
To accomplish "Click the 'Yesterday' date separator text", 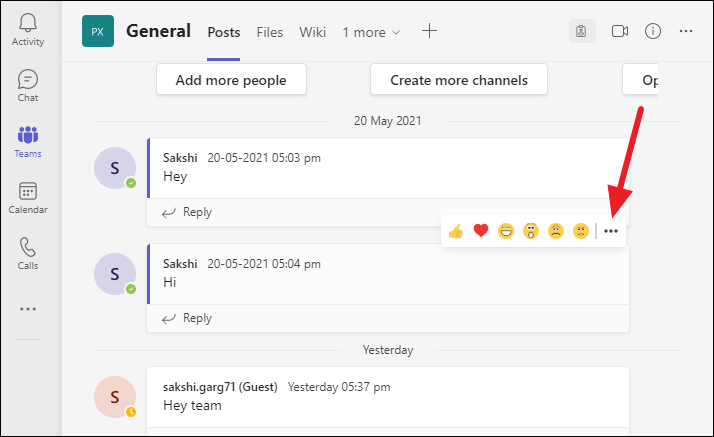I will click(x=388, y=350).
